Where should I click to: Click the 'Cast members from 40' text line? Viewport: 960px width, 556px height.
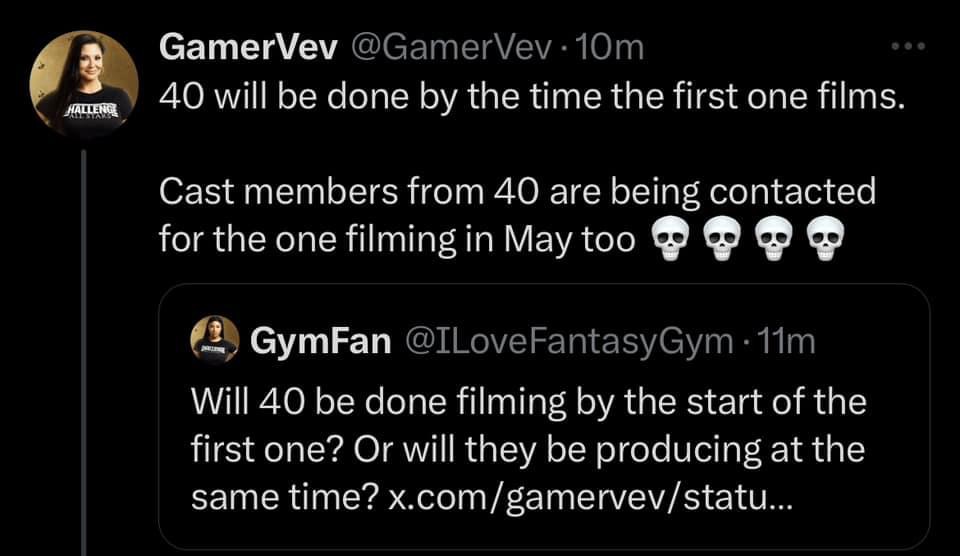click(517, 192)
